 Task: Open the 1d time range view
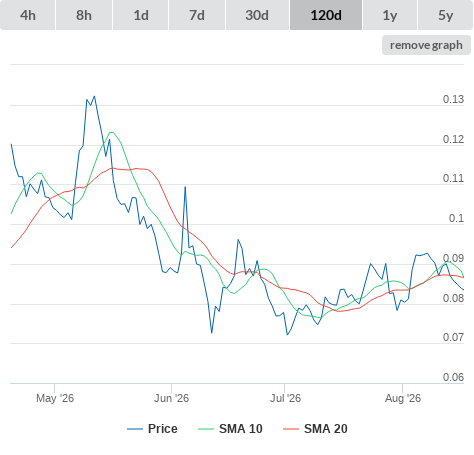[x=141, y=15]
